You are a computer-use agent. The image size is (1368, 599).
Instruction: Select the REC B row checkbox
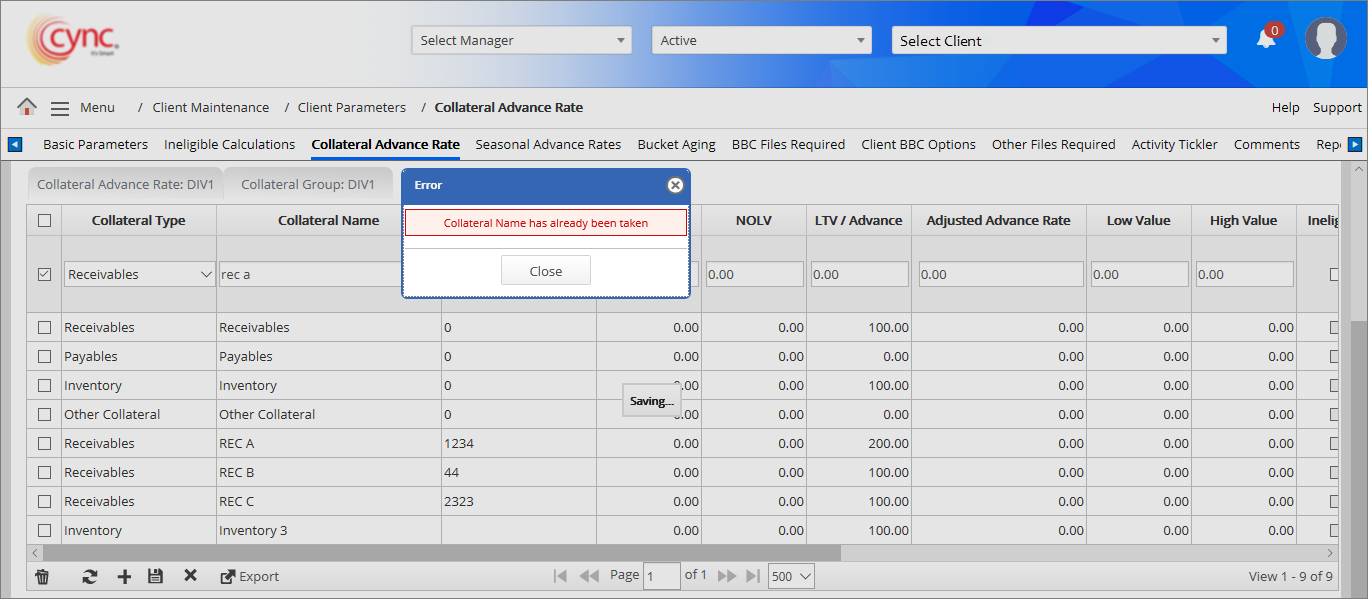pyautogui.click(x=44, y=473)
